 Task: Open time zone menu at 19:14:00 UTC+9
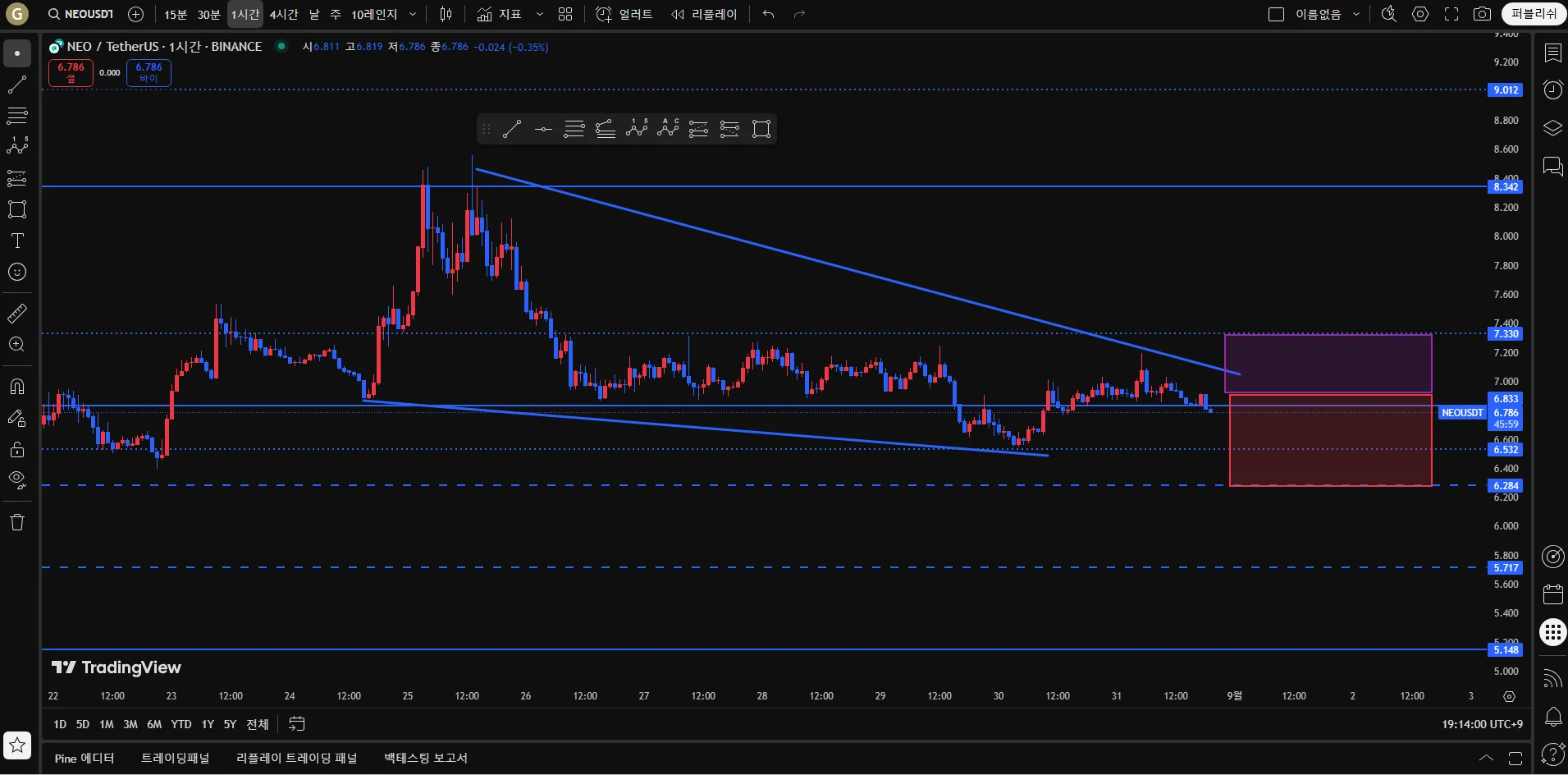pos(1482,724)
